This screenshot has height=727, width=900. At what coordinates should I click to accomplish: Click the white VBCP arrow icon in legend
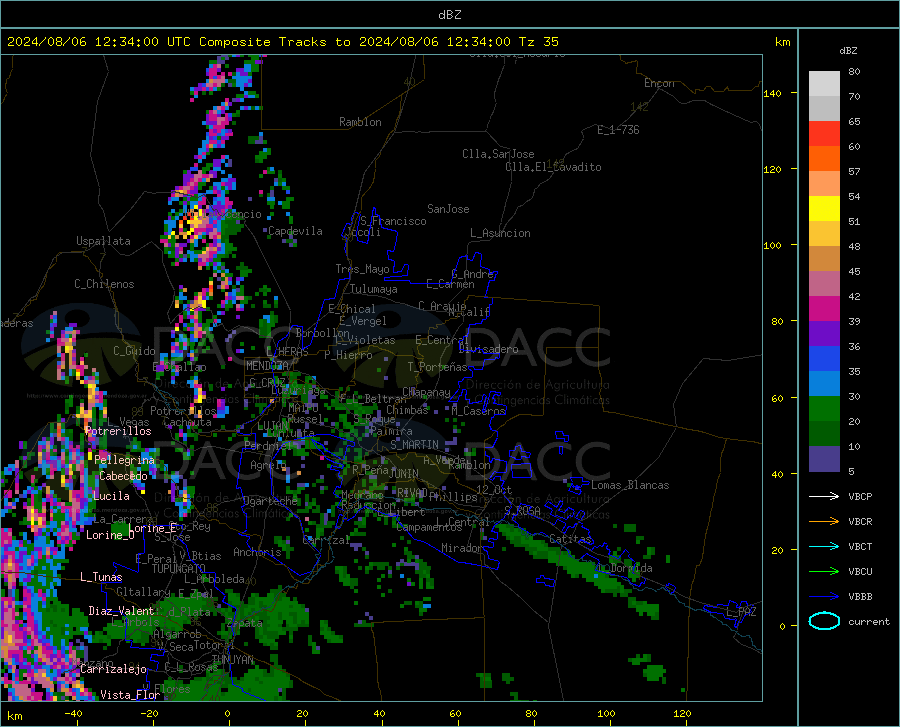coord(824,496)
